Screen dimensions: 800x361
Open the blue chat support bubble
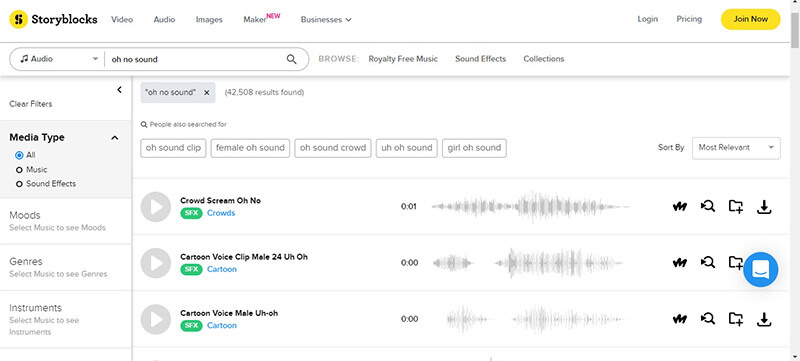coord(761,269)
